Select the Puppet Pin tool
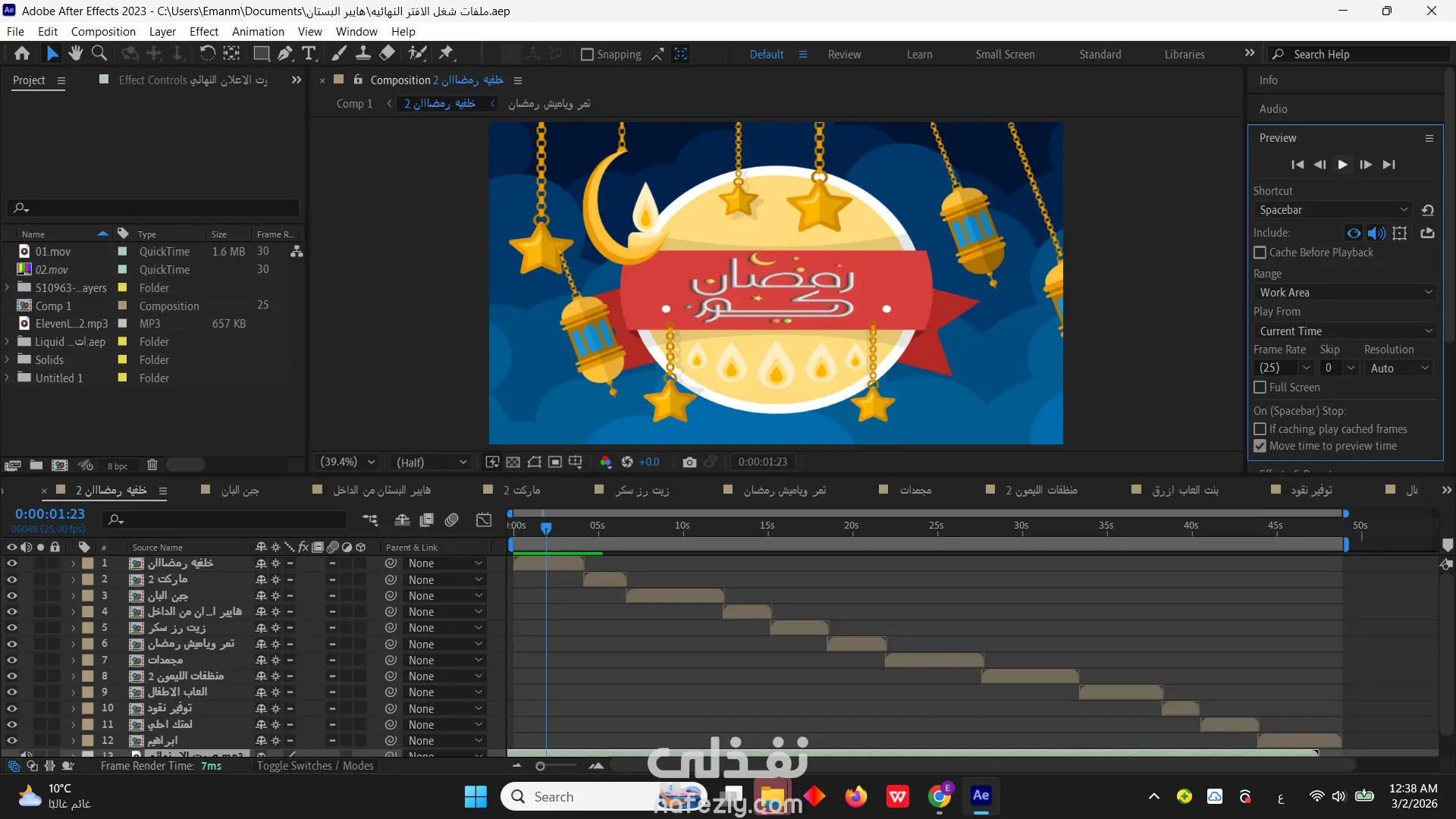The image size is (1456, 819). 446,53
